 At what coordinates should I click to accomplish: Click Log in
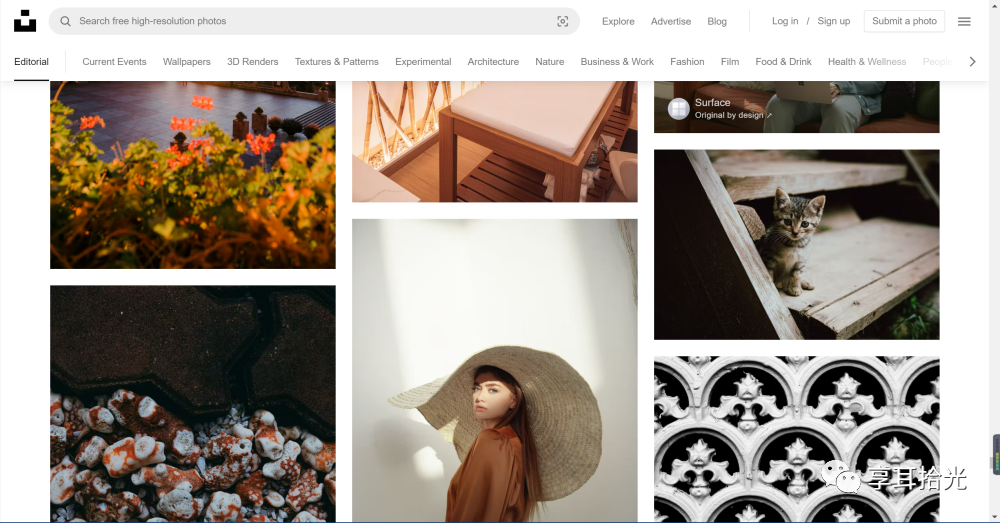coord(784,21)
